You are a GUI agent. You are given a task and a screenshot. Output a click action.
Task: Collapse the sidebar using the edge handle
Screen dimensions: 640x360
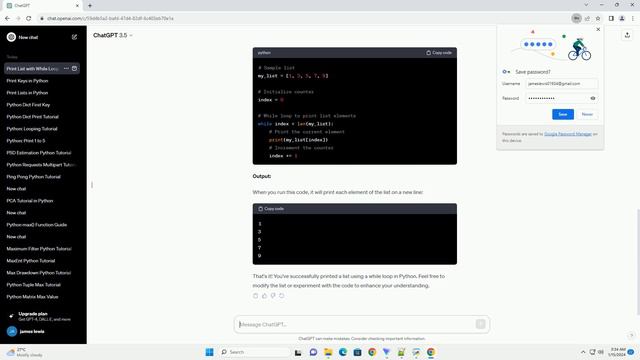[92, 185]
